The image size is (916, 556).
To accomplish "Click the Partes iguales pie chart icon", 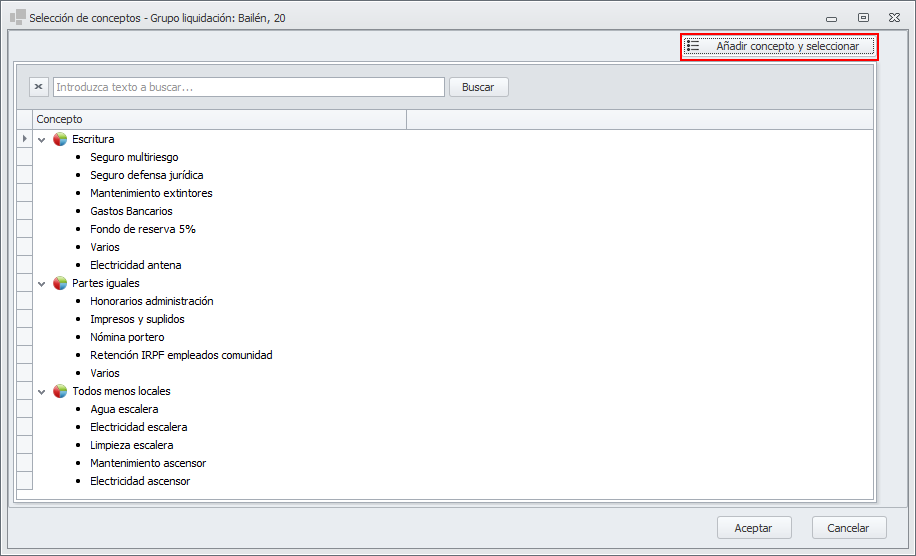I will pyautogui.click(x=60, y=283).
